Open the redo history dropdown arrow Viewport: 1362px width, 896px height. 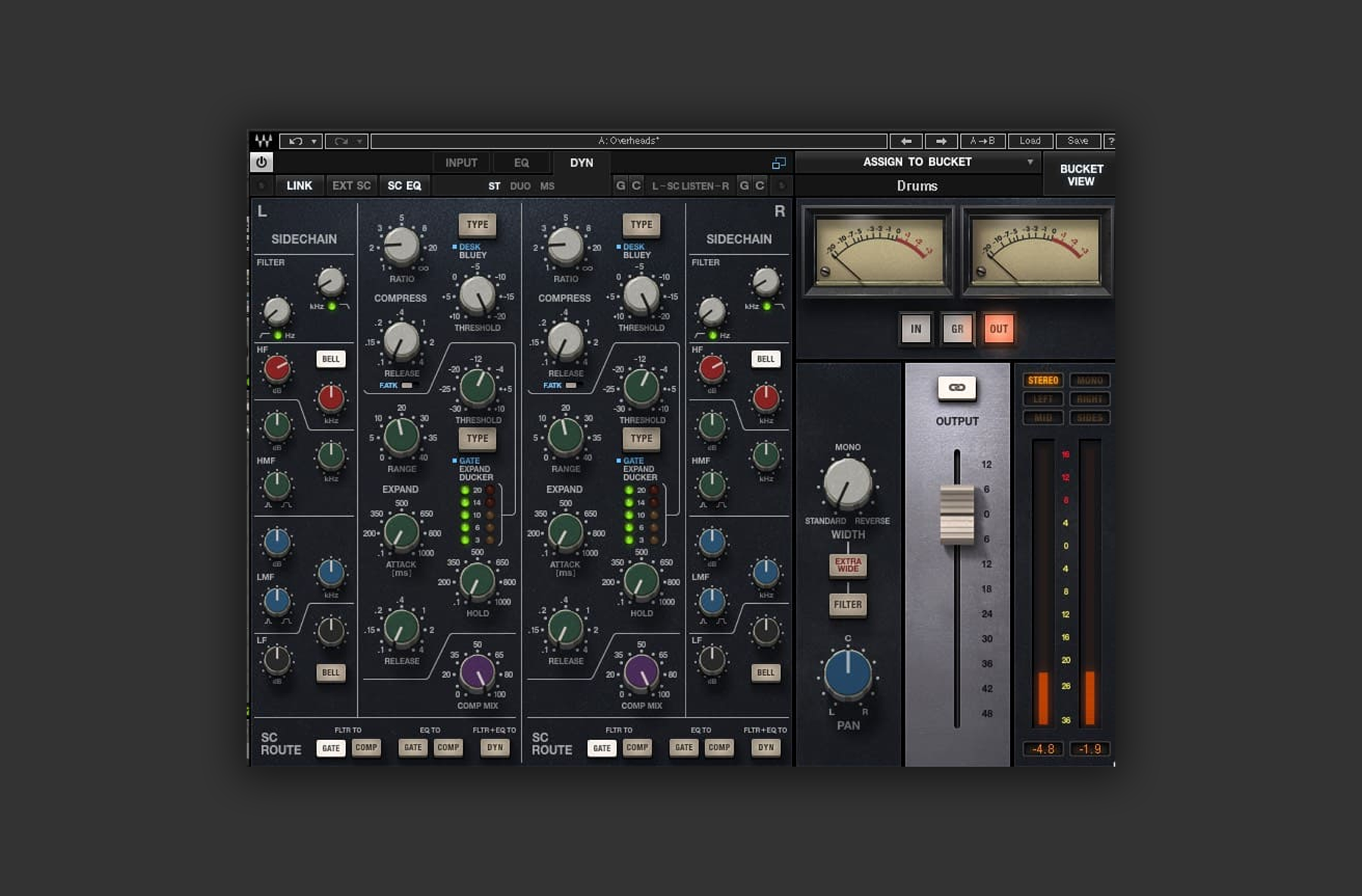[x=359, y=142]
